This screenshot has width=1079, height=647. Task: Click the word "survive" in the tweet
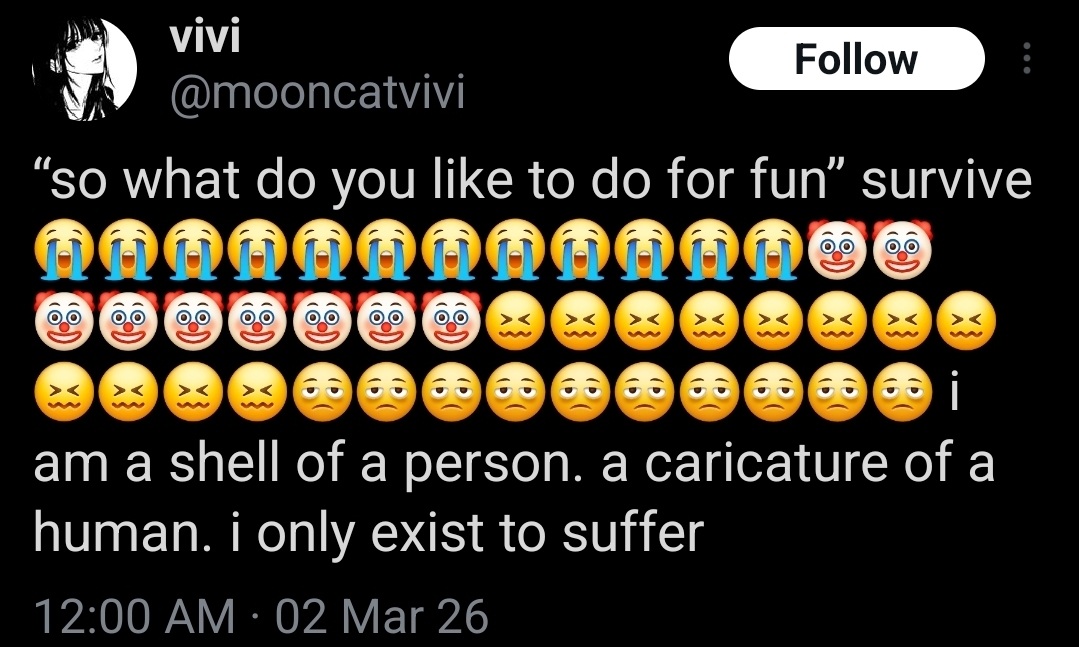point(946,181)
